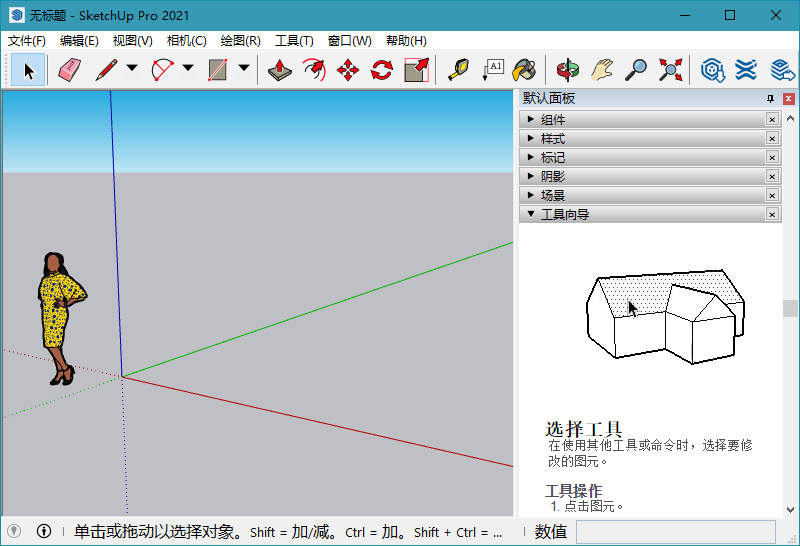This screenshot has width=800, height=546.
Task: Open the 相机(C) menu
Action: tap(186, 41)
